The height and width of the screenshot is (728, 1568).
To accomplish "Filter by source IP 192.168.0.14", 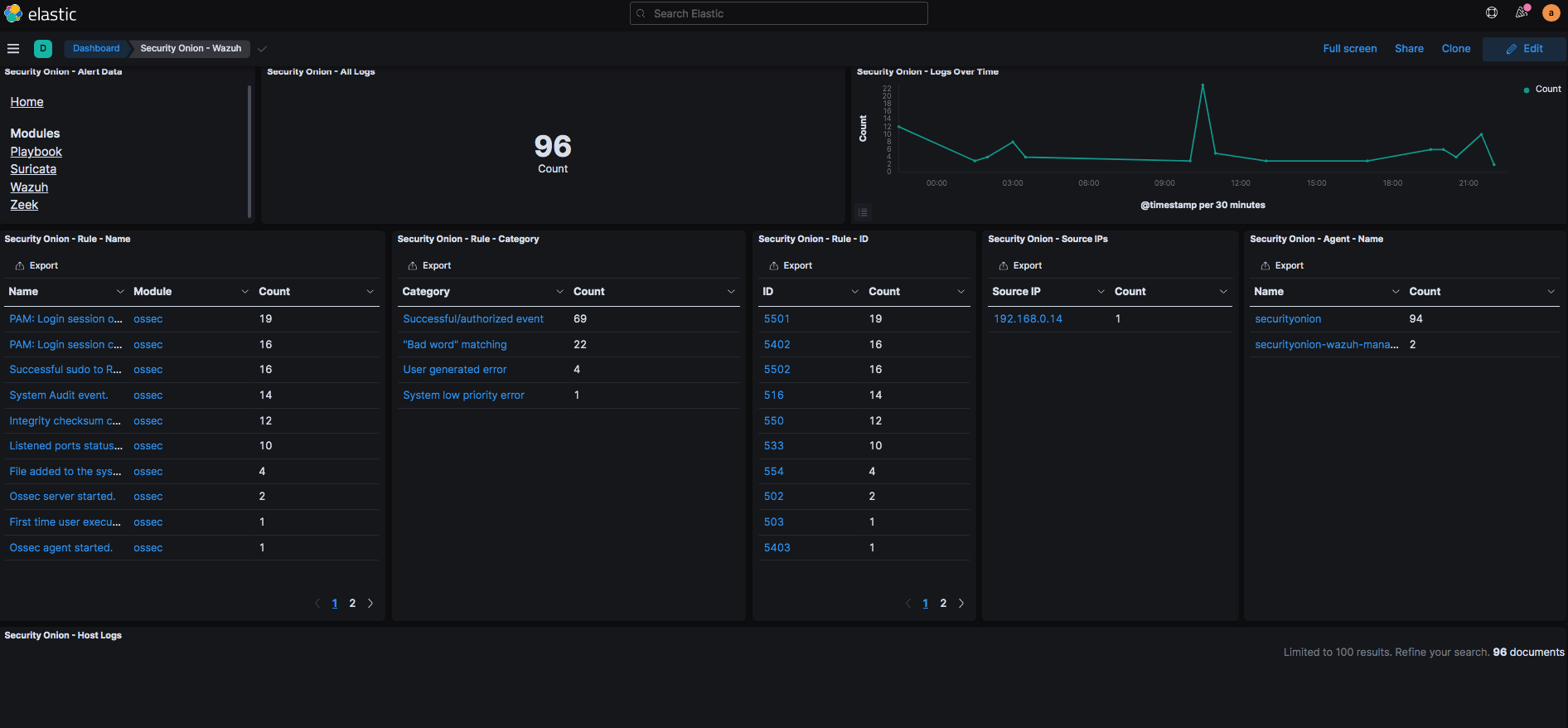I will coord(1028,318).
